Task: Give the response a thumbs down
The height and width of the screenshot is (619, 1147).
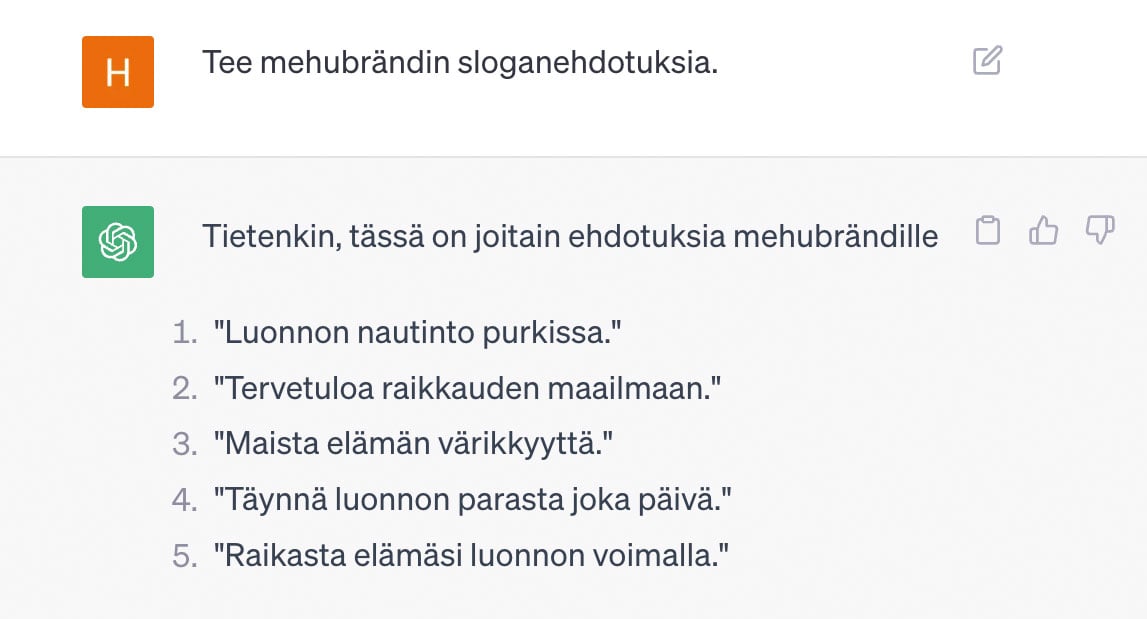Action: click(x=1099, y=230)
